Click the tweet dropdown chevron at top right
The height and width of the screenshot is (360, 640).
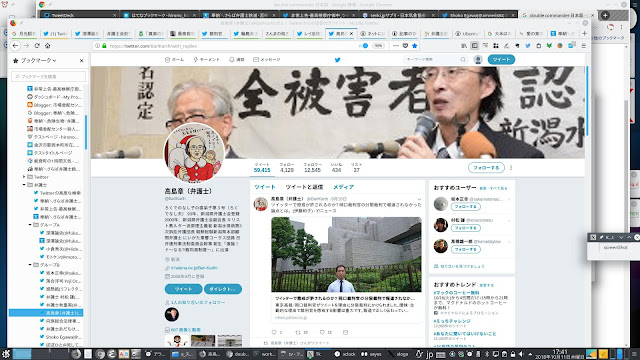point(419,199)
